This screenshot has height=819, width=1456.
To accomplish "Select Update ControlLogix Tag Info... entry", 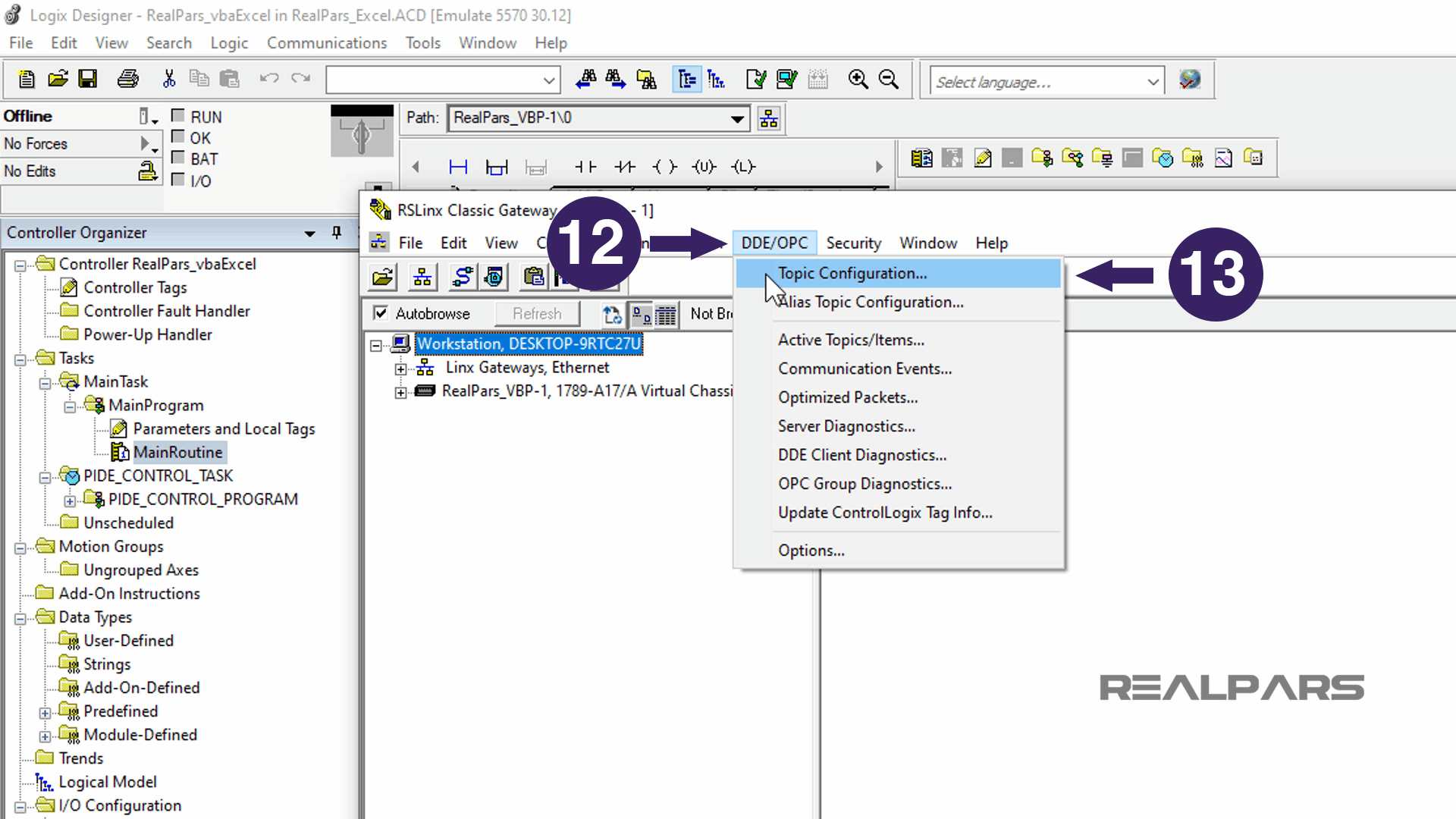I will point(898,513).
